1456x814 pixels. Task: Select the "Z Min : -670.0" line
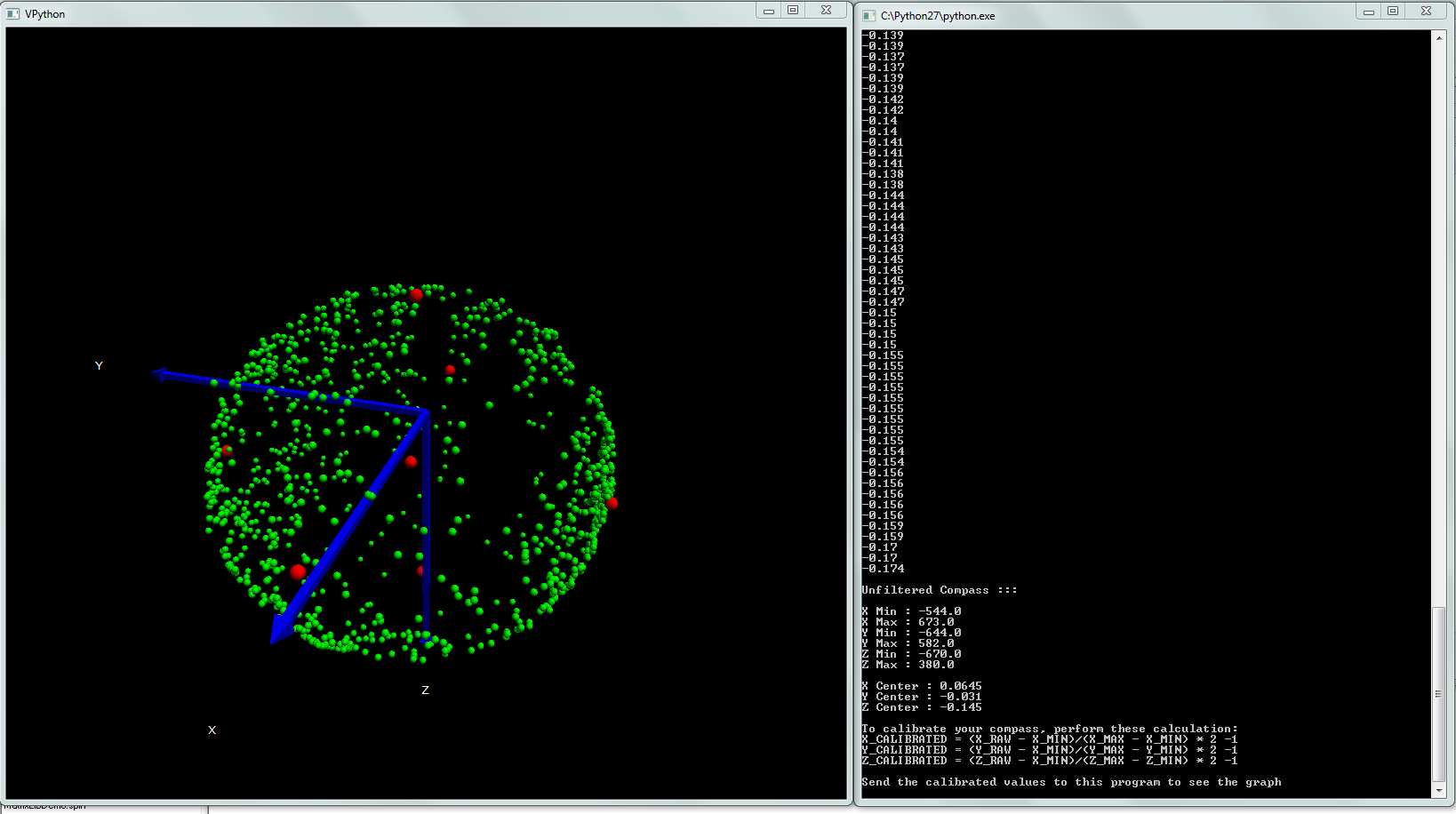coord(911,654)
